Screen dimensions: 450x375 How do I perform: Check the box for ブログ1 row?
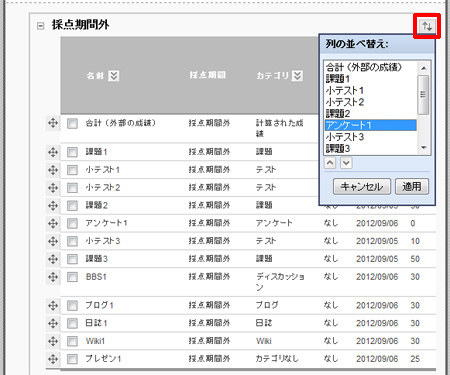72,306
